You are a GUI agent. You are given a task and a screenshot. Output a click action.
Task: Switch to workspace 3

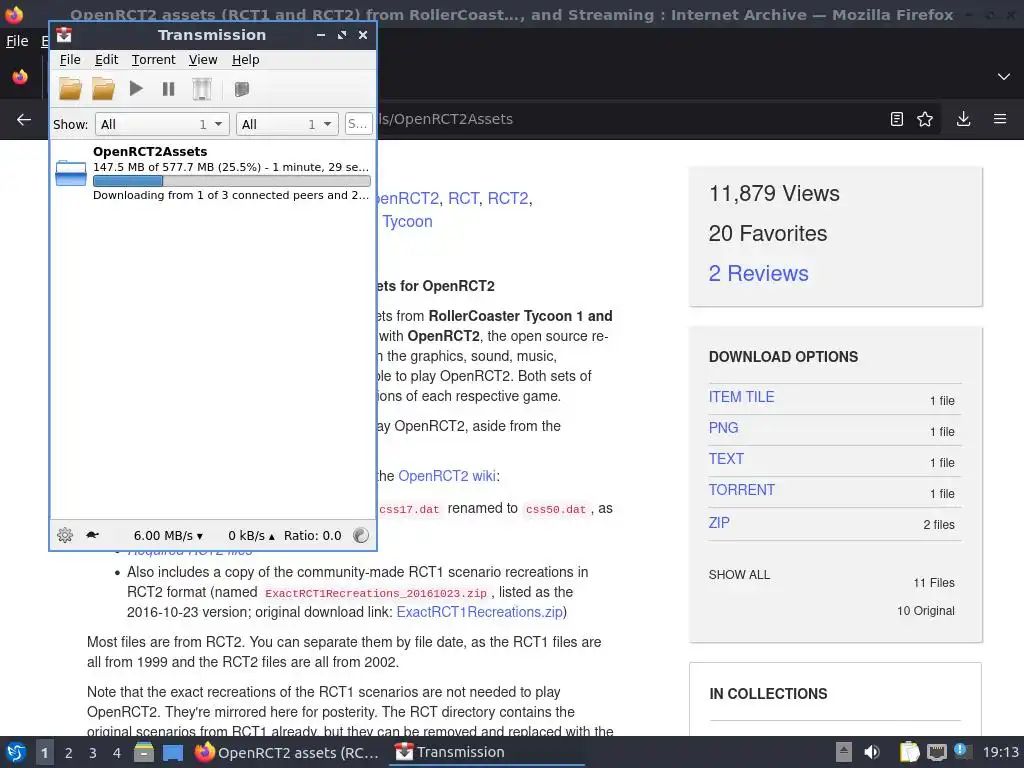click(x=93, y=752)
